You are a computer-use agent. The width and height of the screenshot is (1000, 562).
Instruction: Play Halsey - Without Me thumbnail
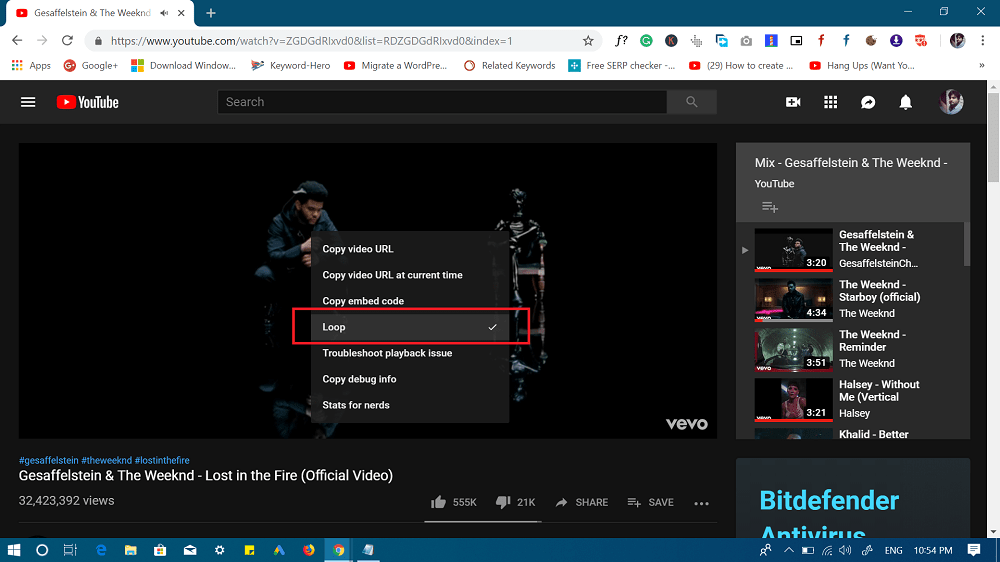793,399
